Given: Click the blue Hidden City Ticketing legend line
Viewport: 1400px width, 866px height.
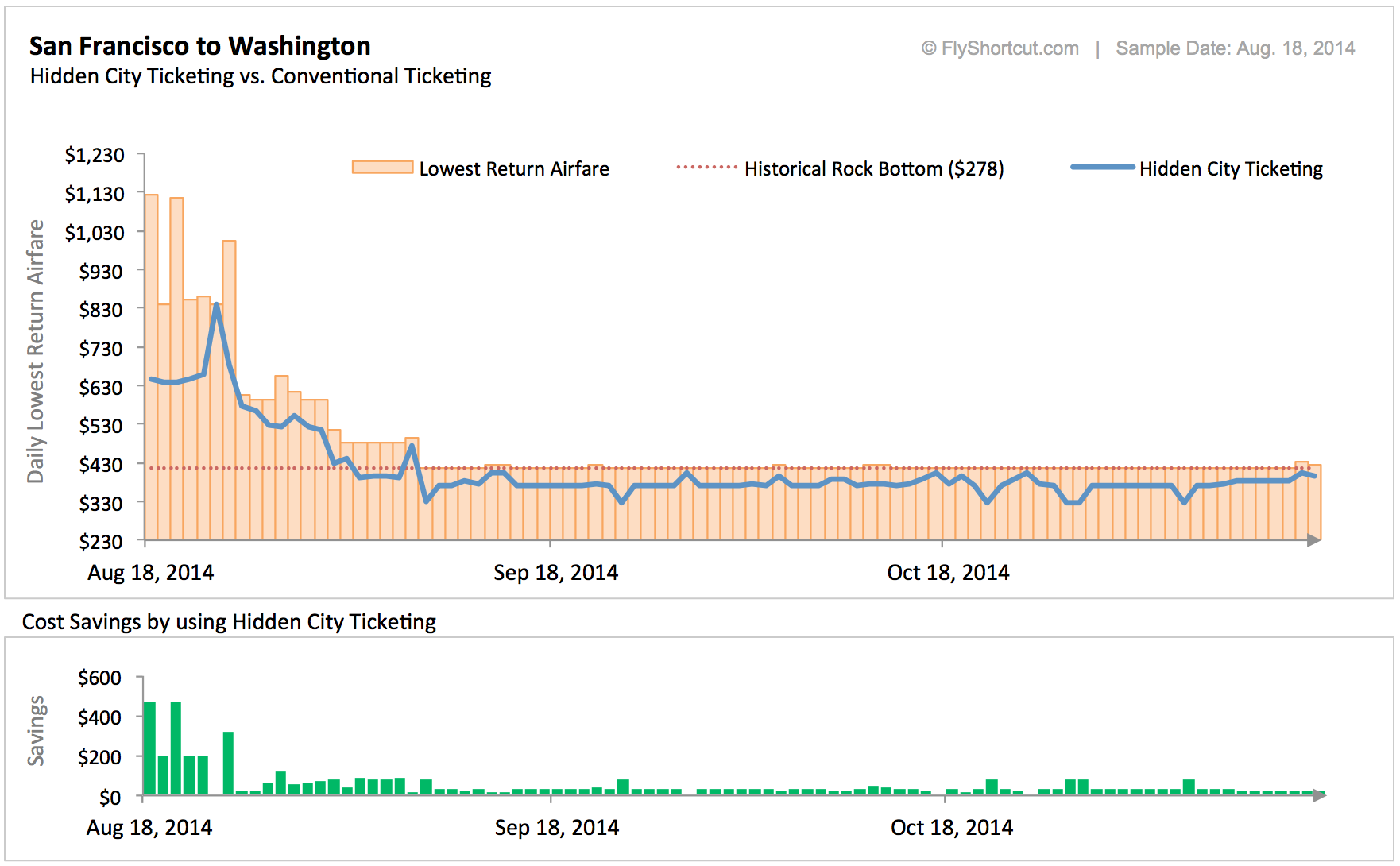Looking at the screenshot, I should pyautogui.click(x=1103, y=168).
